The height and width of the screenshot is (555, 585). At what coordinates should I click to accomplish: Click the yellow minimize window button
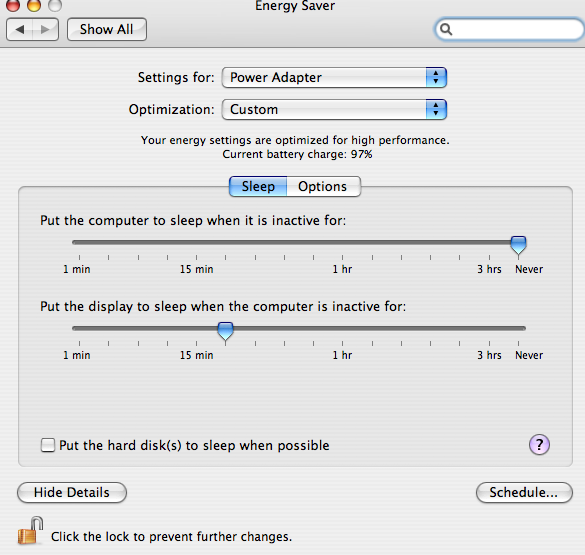34,6
